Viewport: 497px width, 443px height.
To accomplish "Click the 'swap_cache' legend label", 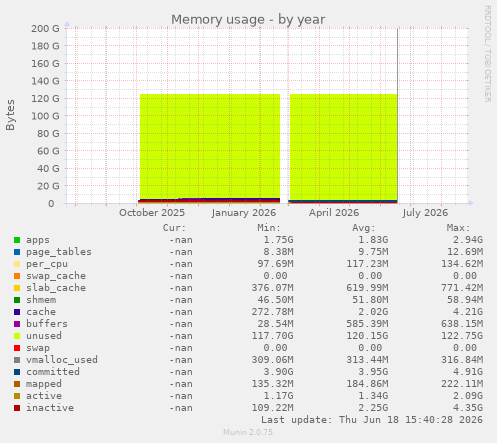I will pos(56,276).
